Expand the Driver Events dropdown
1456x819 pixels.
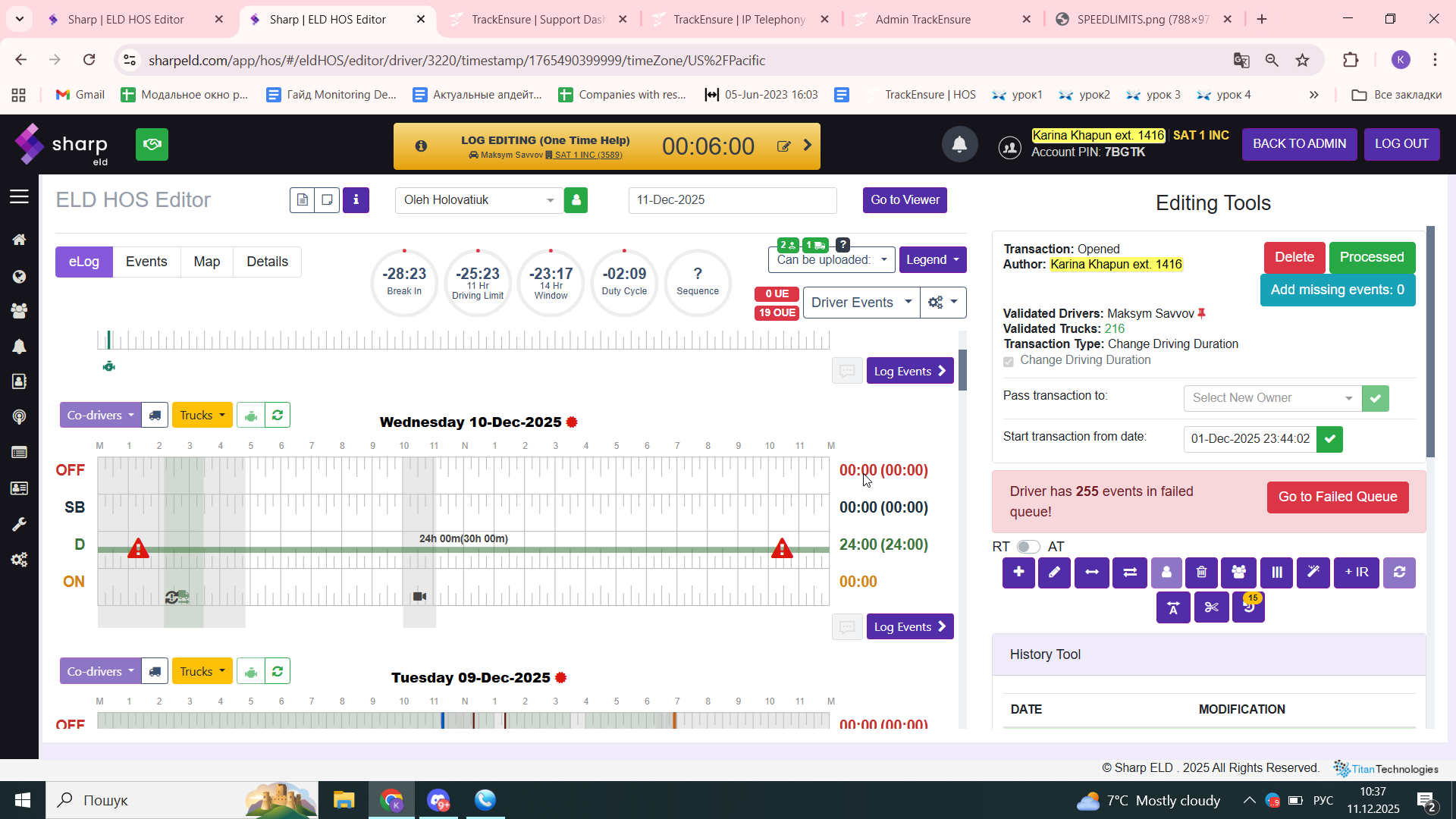tap(861, 303)
